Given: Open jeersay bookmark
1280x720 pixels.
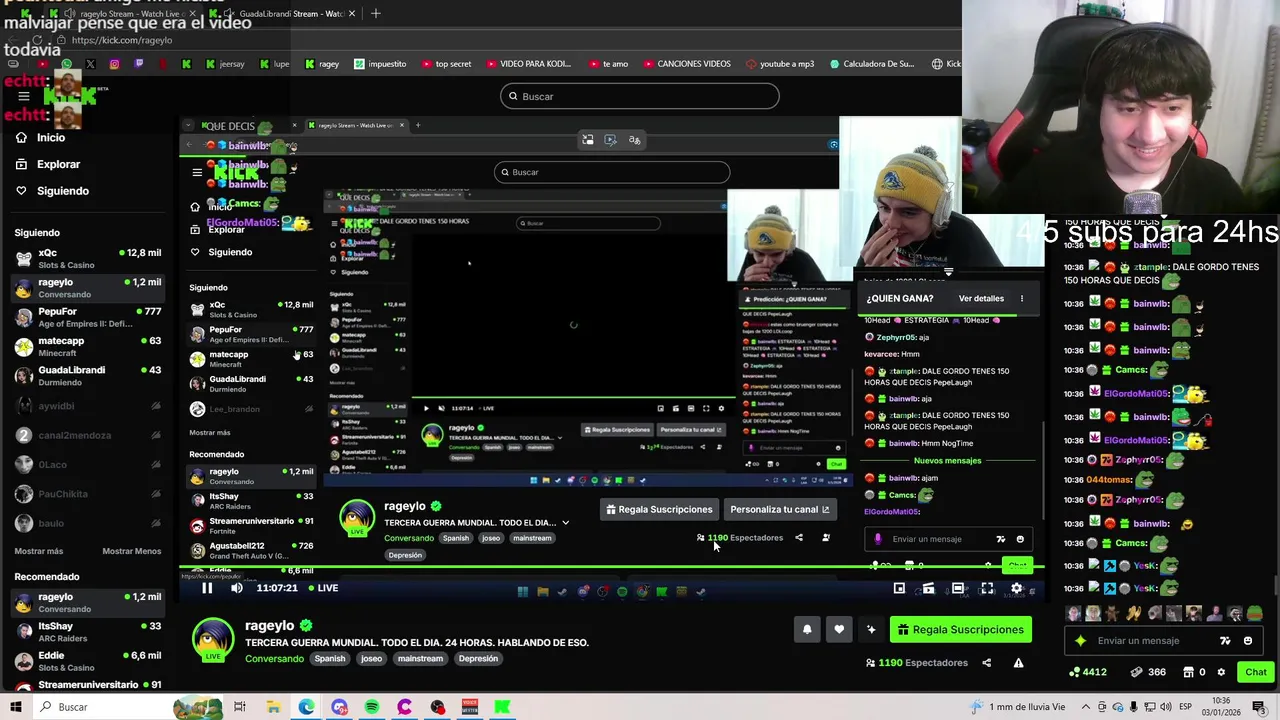Looking at the screenshot, I should tap(225, 64).
